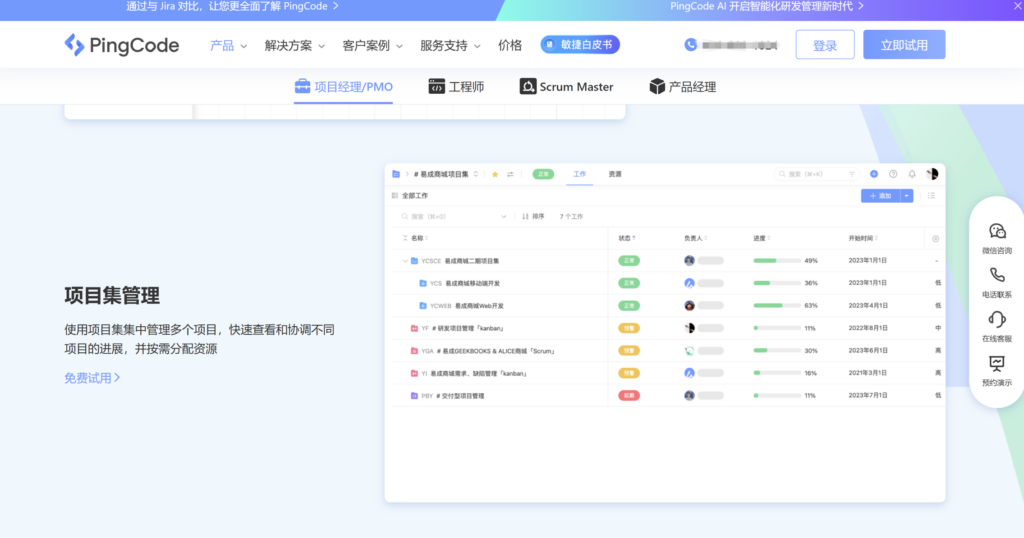1024x538 pixels.
Task: Click the blue plus circle icon
Action: click(x=874, y=174)
